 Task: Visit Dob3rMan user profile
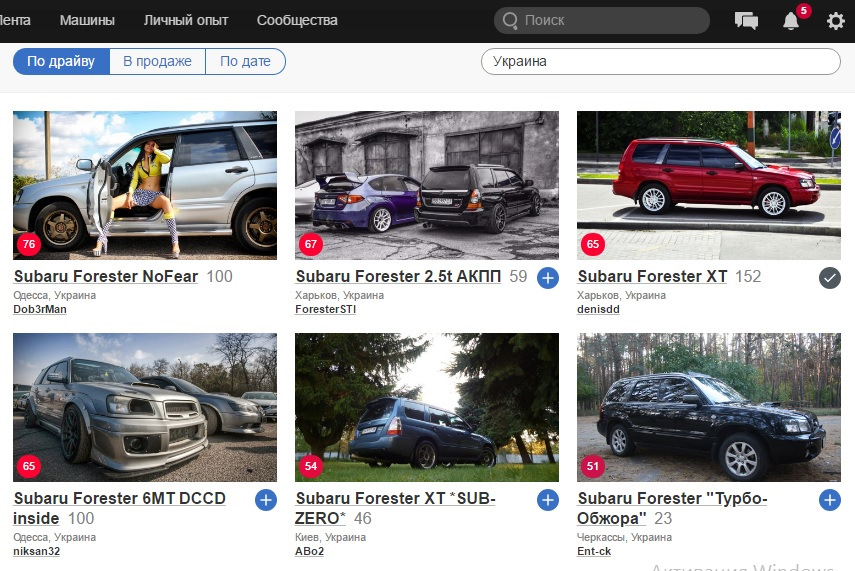pyautogui.click(x=40, y=309)
